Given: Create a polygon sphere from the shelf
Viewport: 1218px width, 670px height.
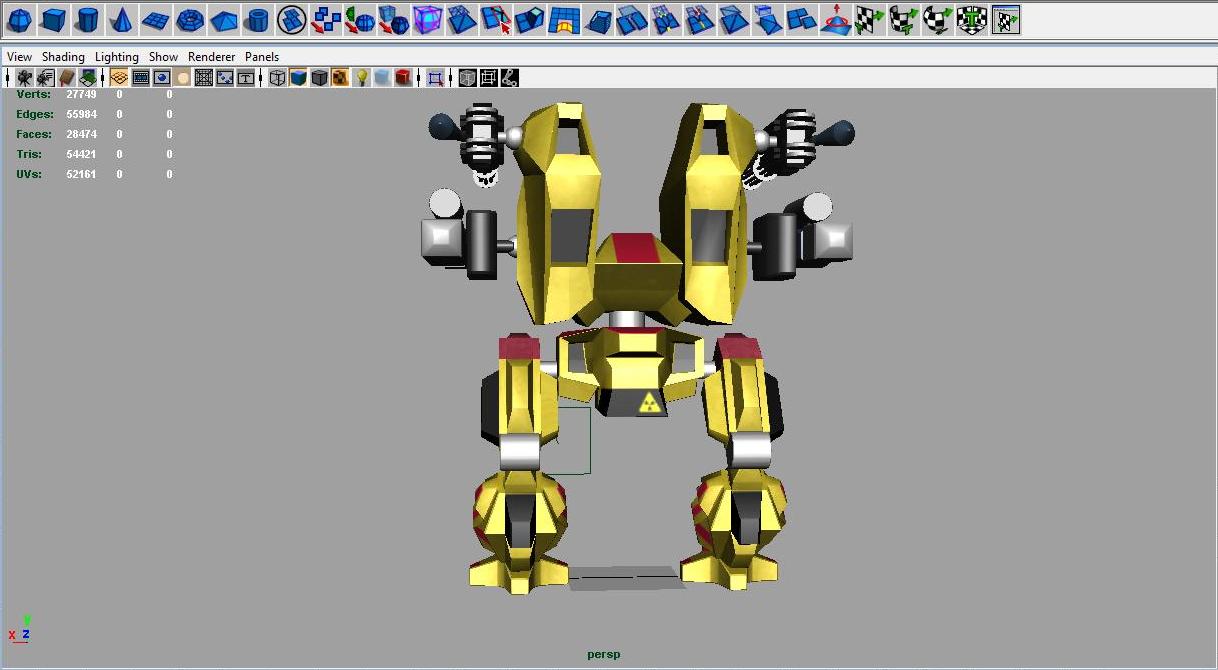Looking at the screenshot, I should click(x=19, y=19).
